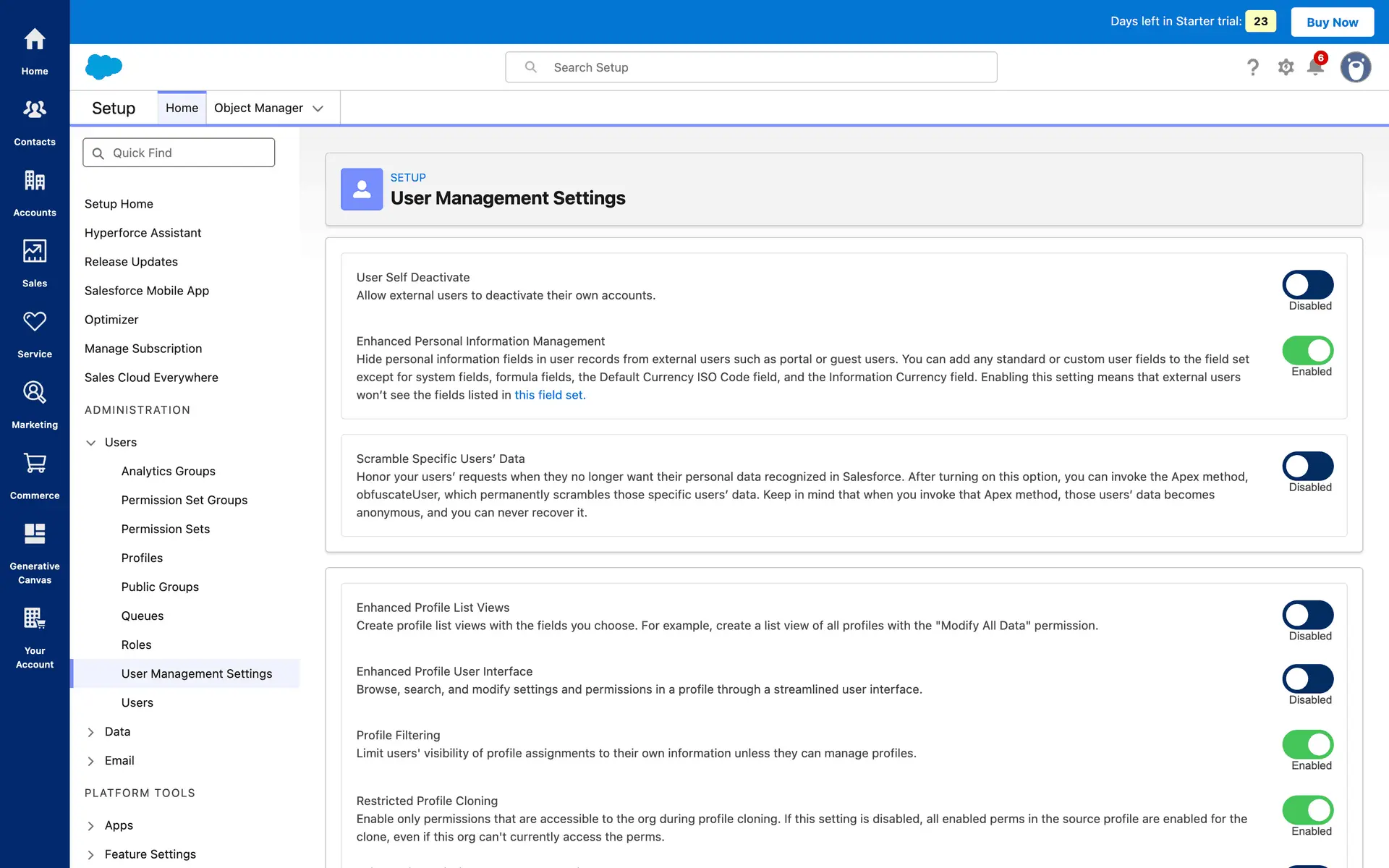Select Permission Sets in the sidebar
1389x868 pixels.
point(166,529)
